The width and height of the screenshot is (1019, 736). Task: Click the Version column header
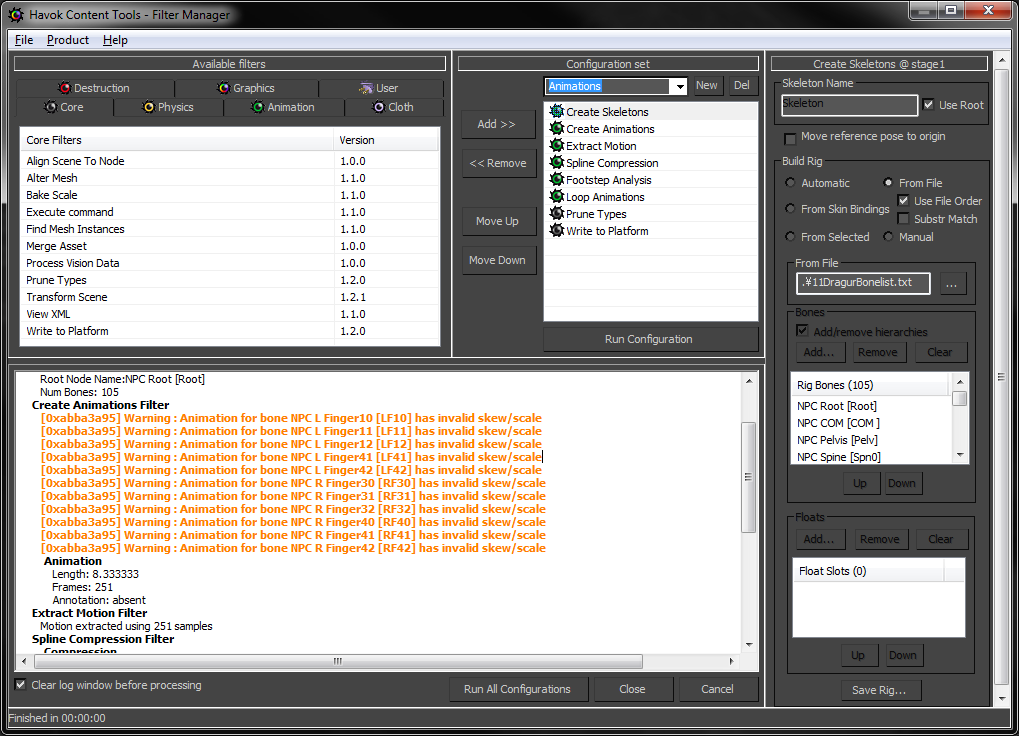(x=386, y=140)
